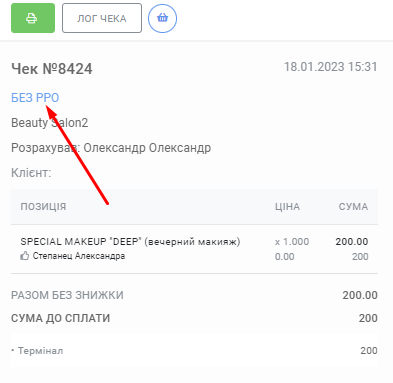
Task: Click the green print receipt button
Action: (x=33, y=18)
